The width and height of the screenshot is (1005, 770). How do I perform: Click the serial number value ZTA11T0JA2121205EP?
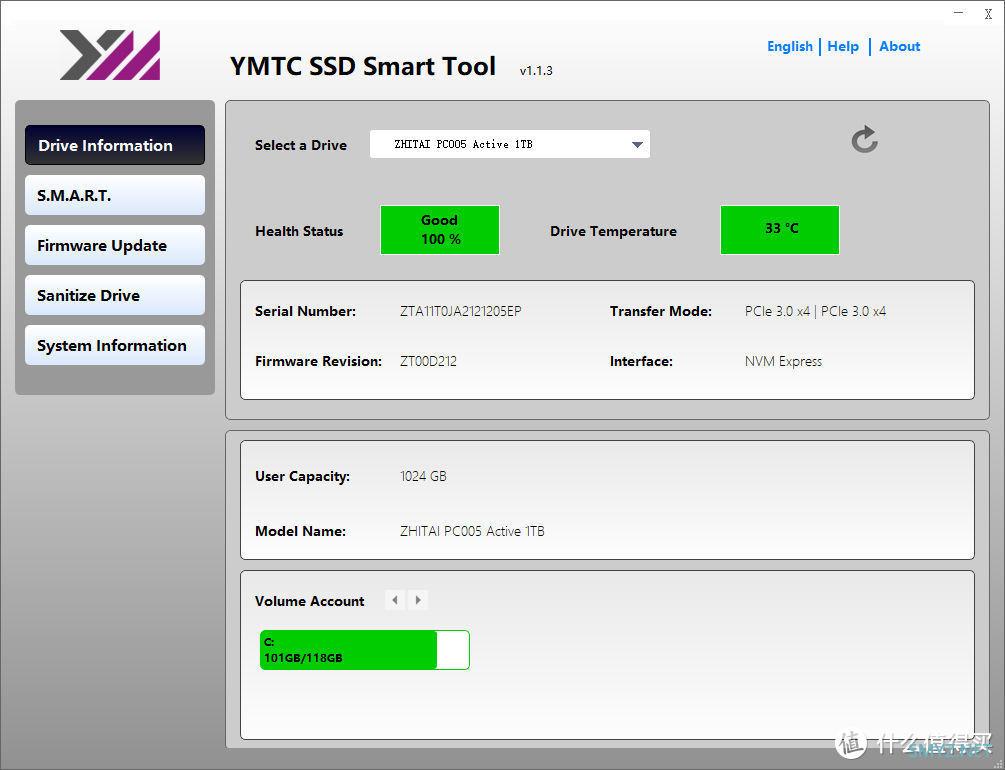pos(460,311)
